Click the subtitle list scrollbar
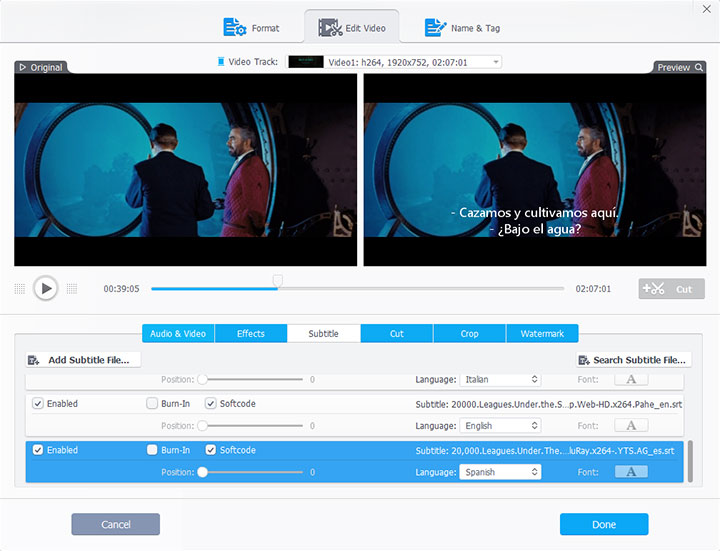The width and height of the screenshot is (720, 551). (x=690, y=461)
